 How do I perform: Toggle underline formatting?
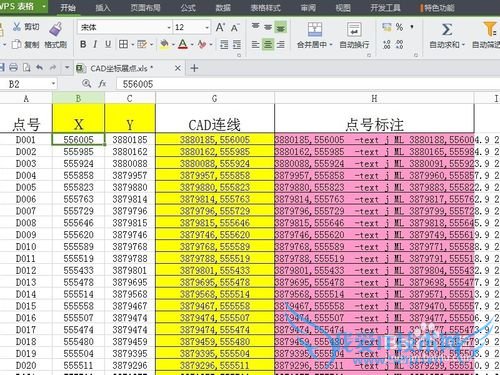pos(108,44)
